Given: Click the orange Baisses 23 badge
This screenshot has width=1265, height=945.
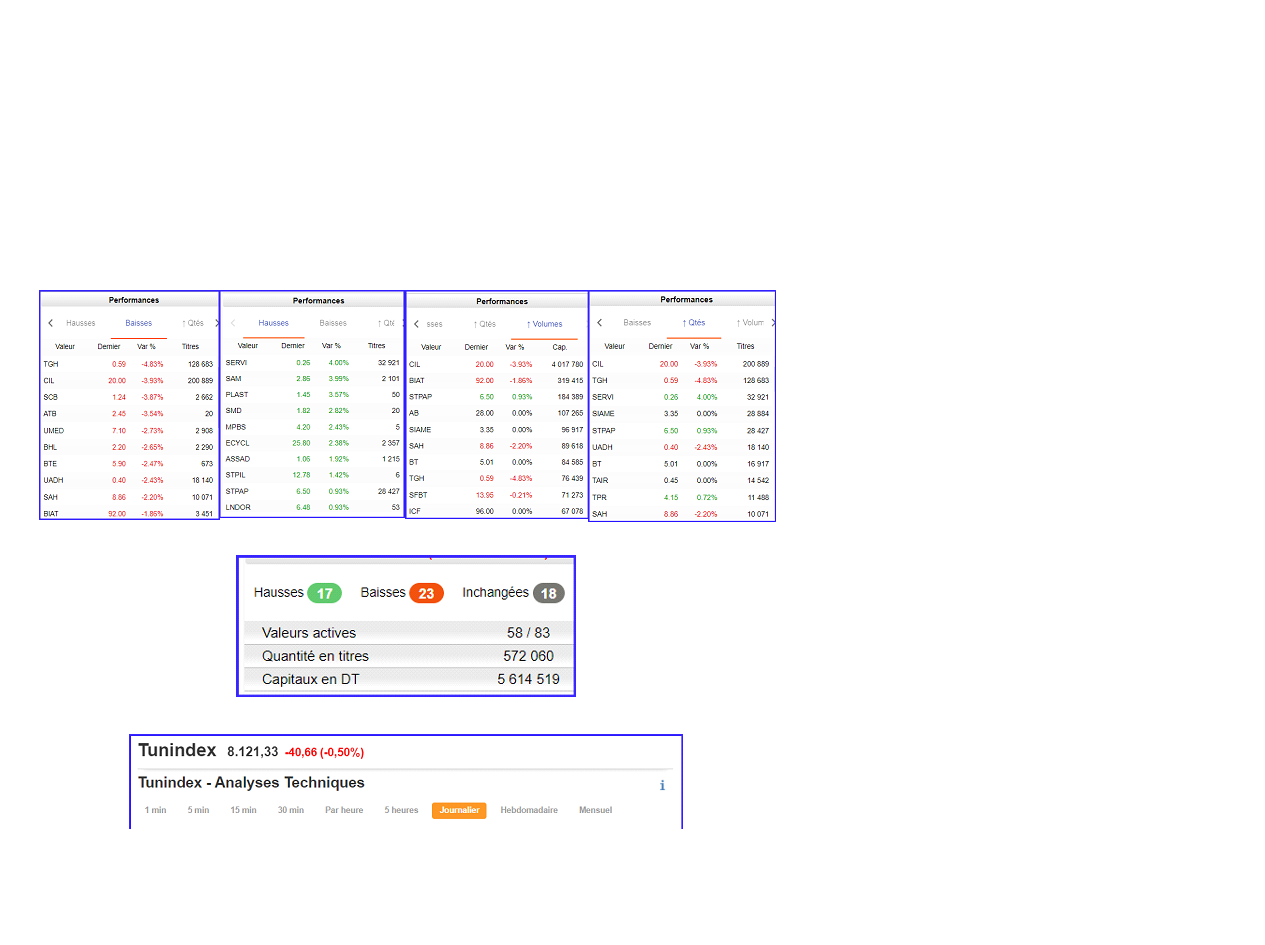Looking at the screenshot, I should tap(426, 593).
